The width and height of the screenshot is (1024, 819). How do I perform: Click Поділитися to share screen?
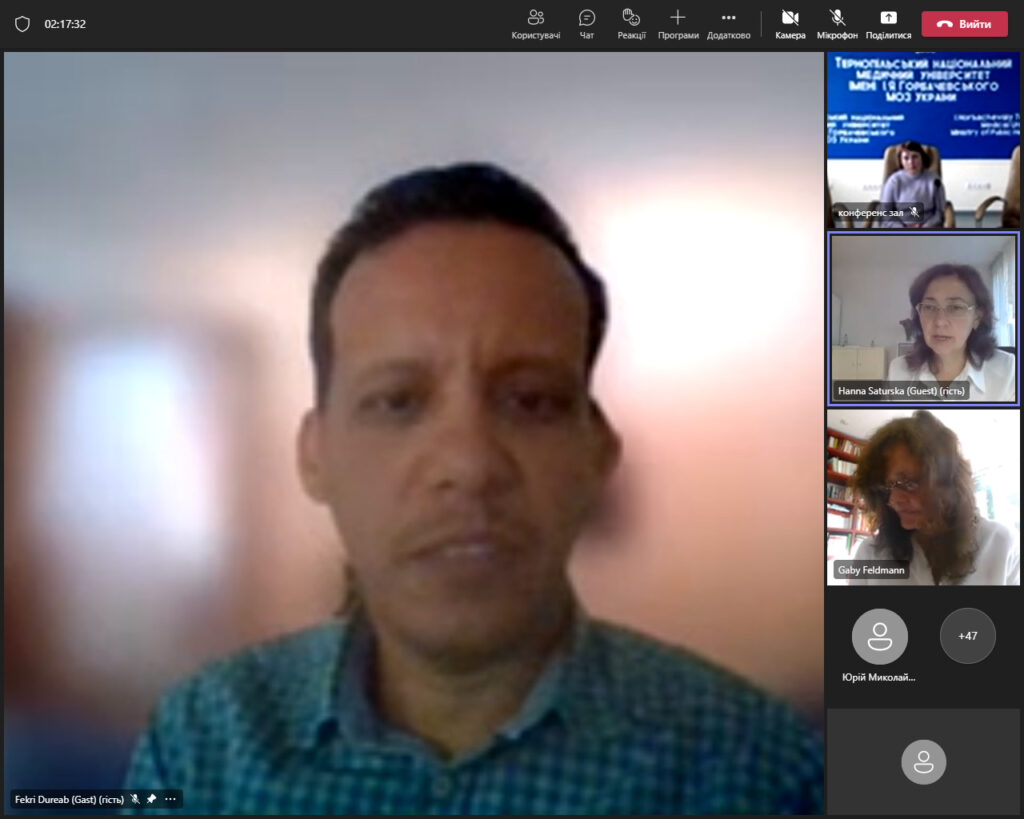click(x=888, y=24)
